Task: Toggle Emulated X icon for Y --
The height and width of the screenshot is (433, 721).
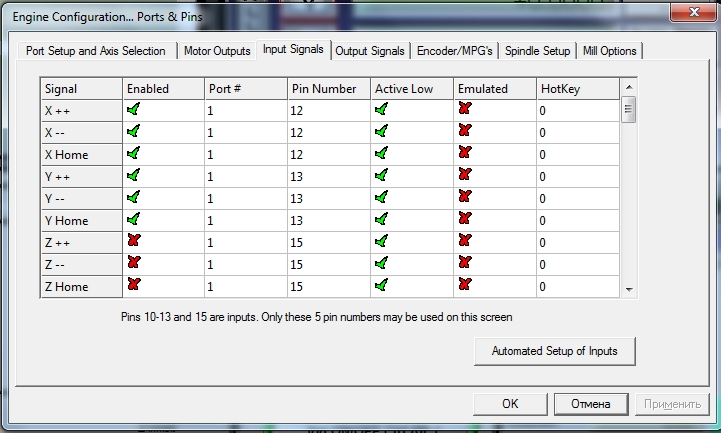Action: [x=465, y=197]
